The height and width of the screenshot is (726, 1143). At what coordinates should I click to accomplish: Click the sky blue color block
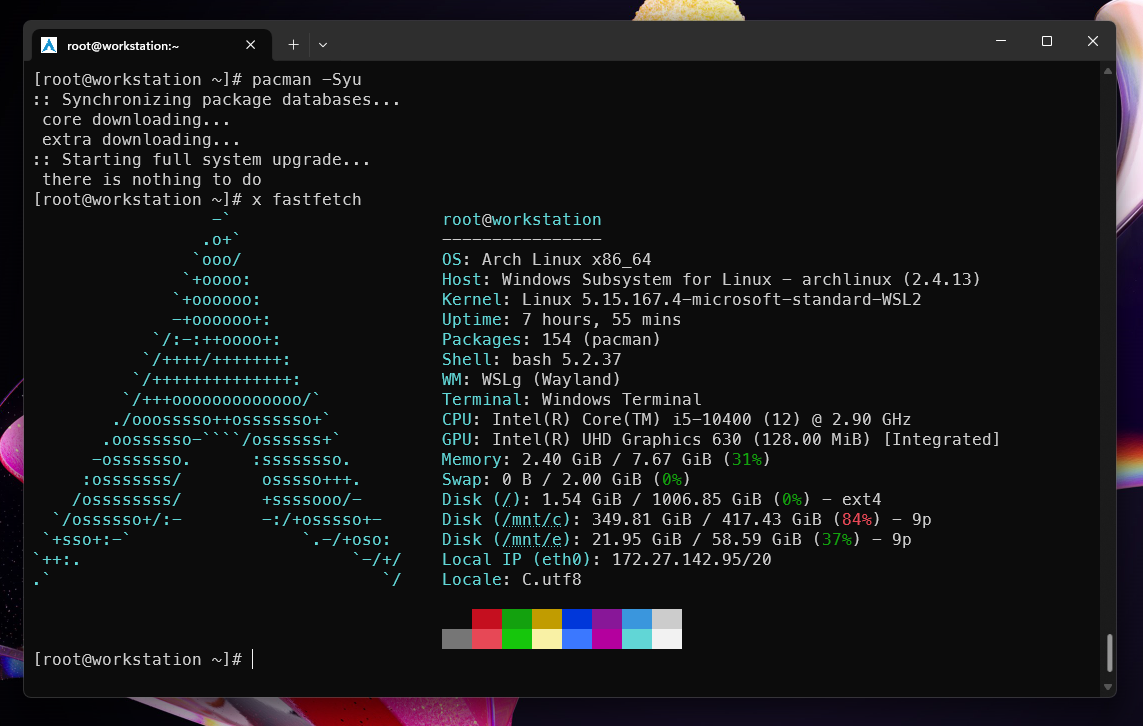click(x=636, y=619)
